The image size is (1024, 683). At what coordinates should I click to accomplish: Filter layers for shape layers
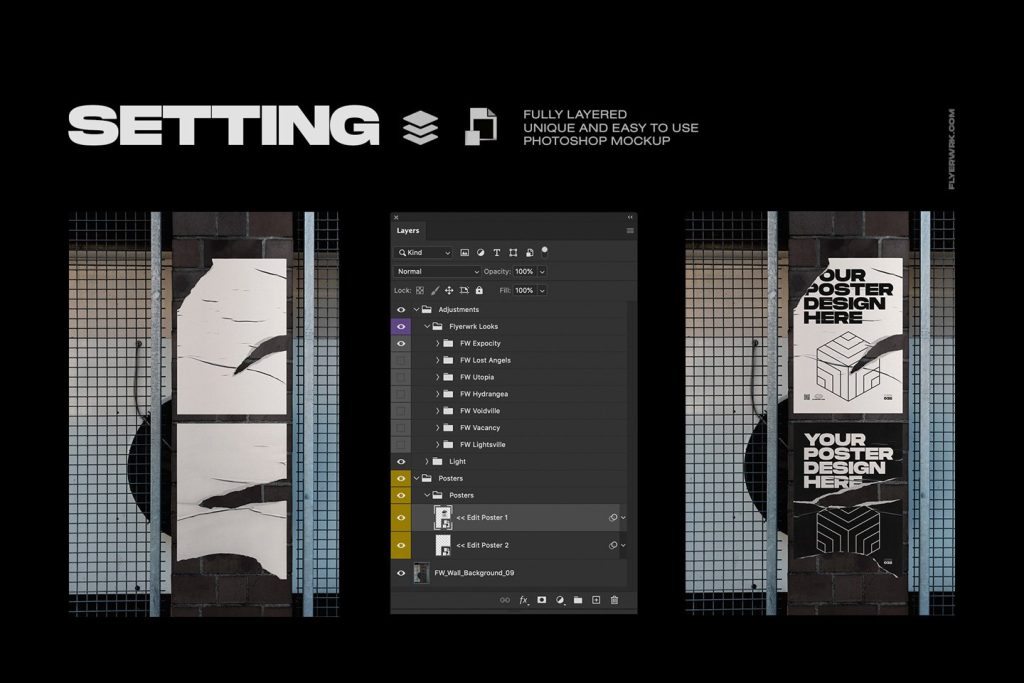point(513,253)
